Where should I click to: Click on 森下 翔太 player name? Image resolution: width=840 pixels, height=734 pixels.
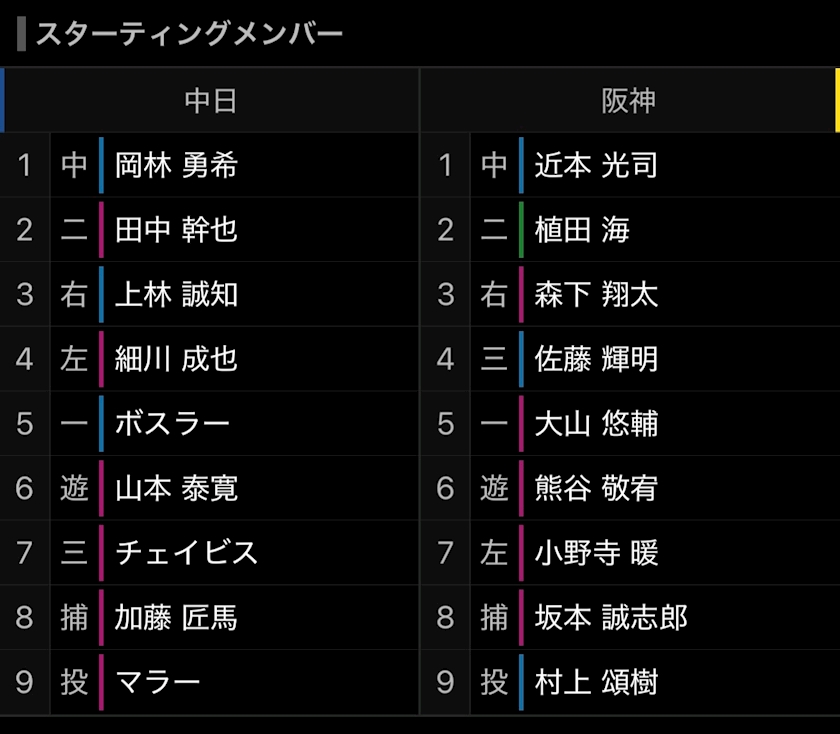596,294
